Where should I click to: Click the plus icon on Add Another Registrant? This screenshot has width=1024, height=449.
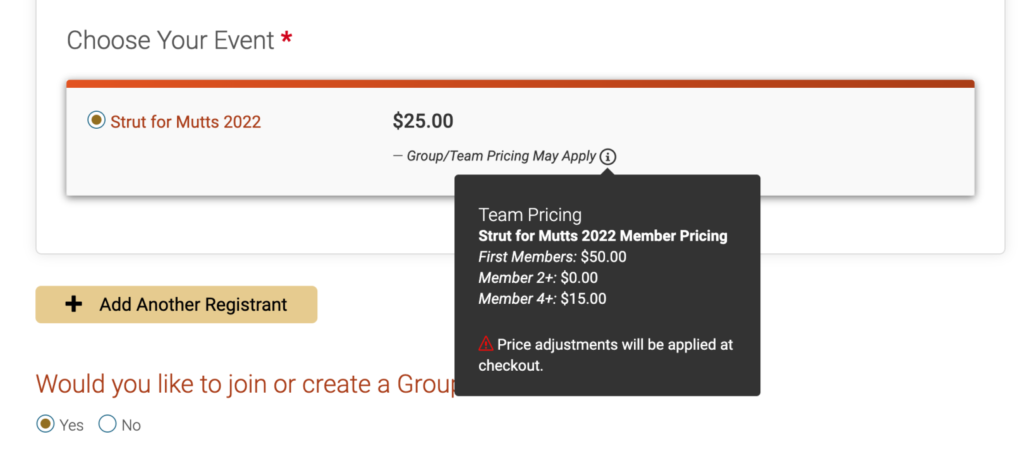[74, 304]
